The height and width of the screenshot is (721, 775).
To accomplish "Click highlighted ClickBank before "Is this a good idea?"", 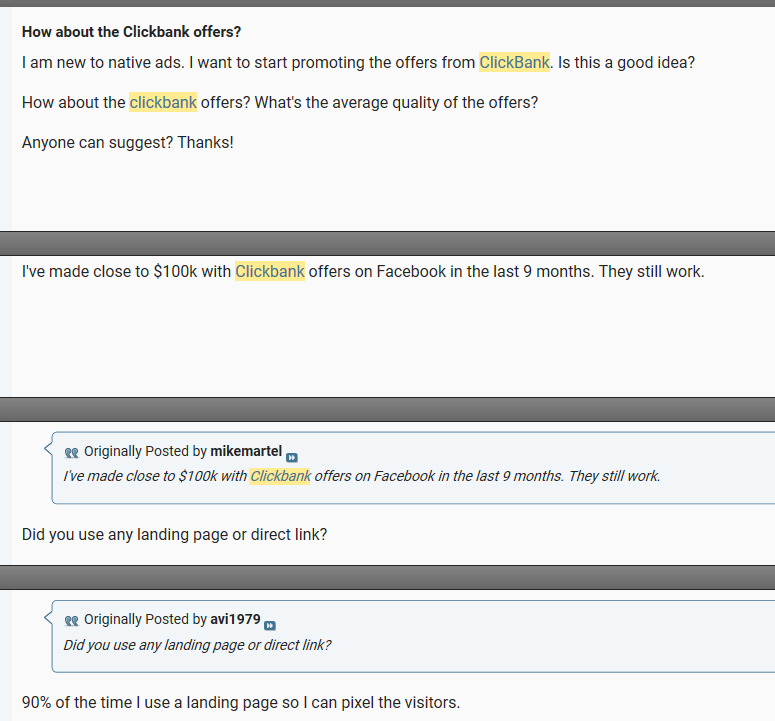I will tap(514, 62).
